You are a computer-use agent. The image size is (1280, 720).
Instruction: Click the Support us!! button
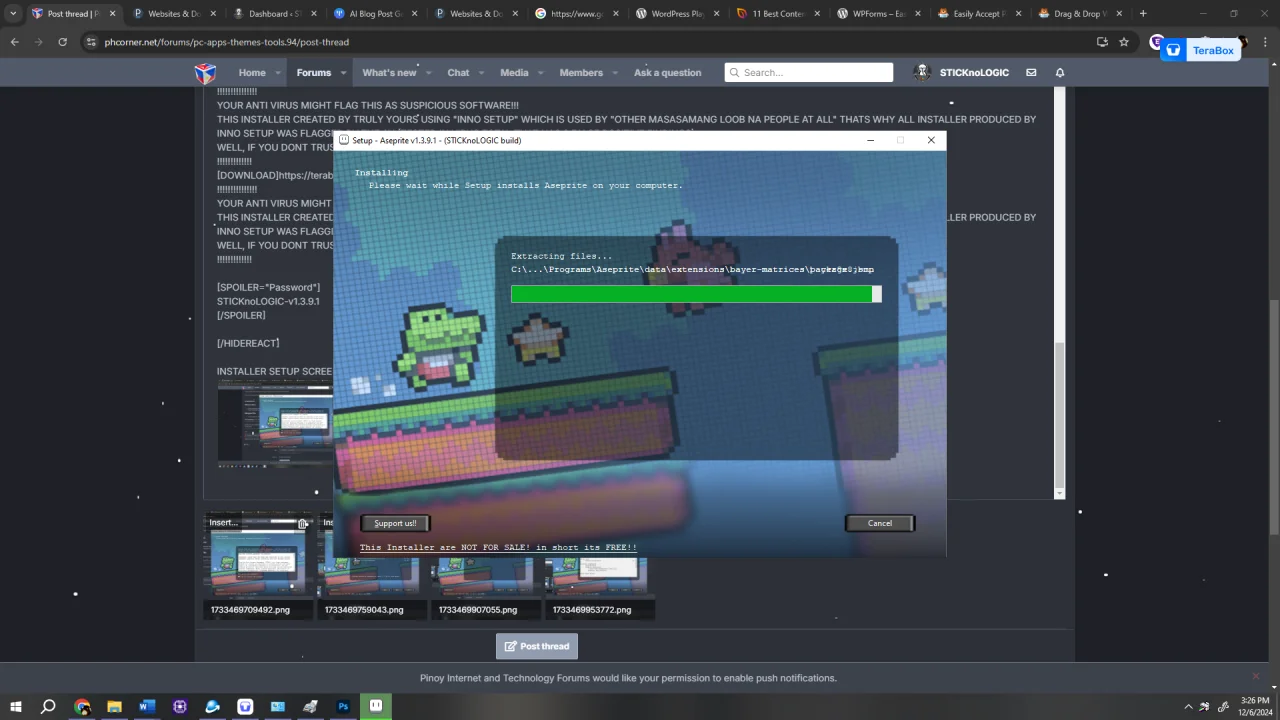(395, 523)
